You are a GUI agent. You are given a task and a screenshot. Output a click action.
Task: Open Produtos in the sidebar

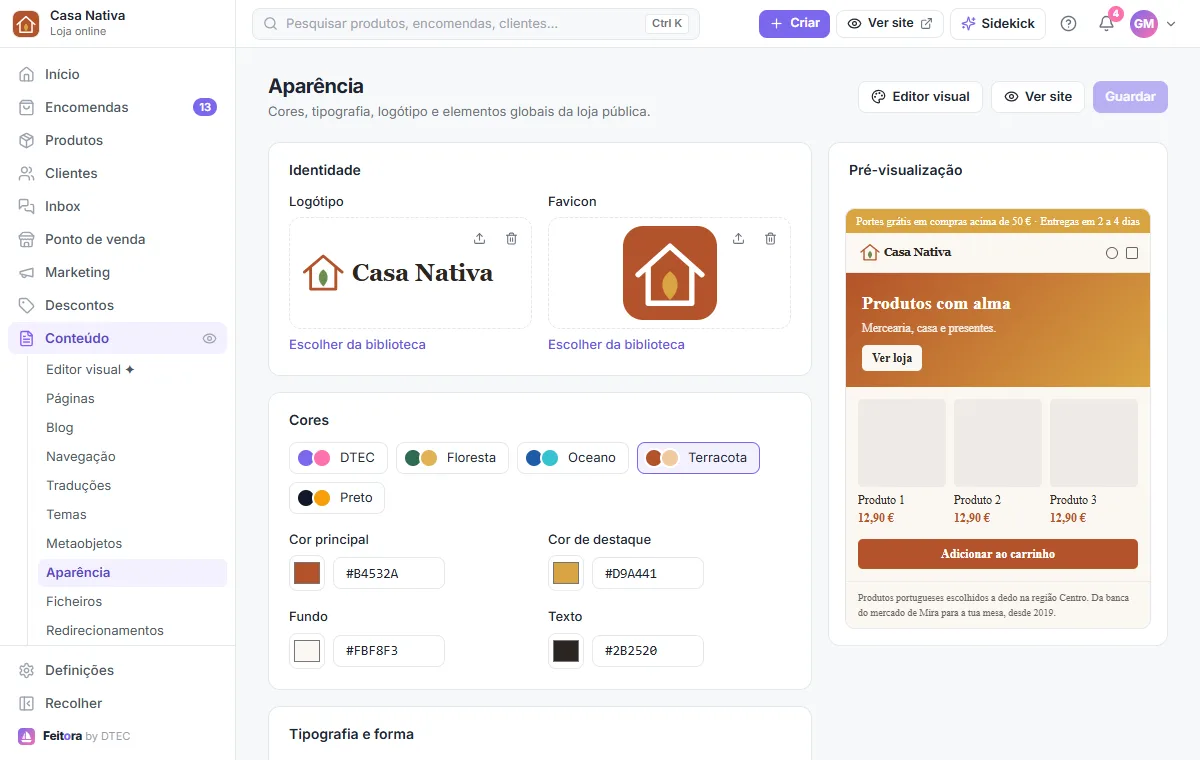click(118, 140)
